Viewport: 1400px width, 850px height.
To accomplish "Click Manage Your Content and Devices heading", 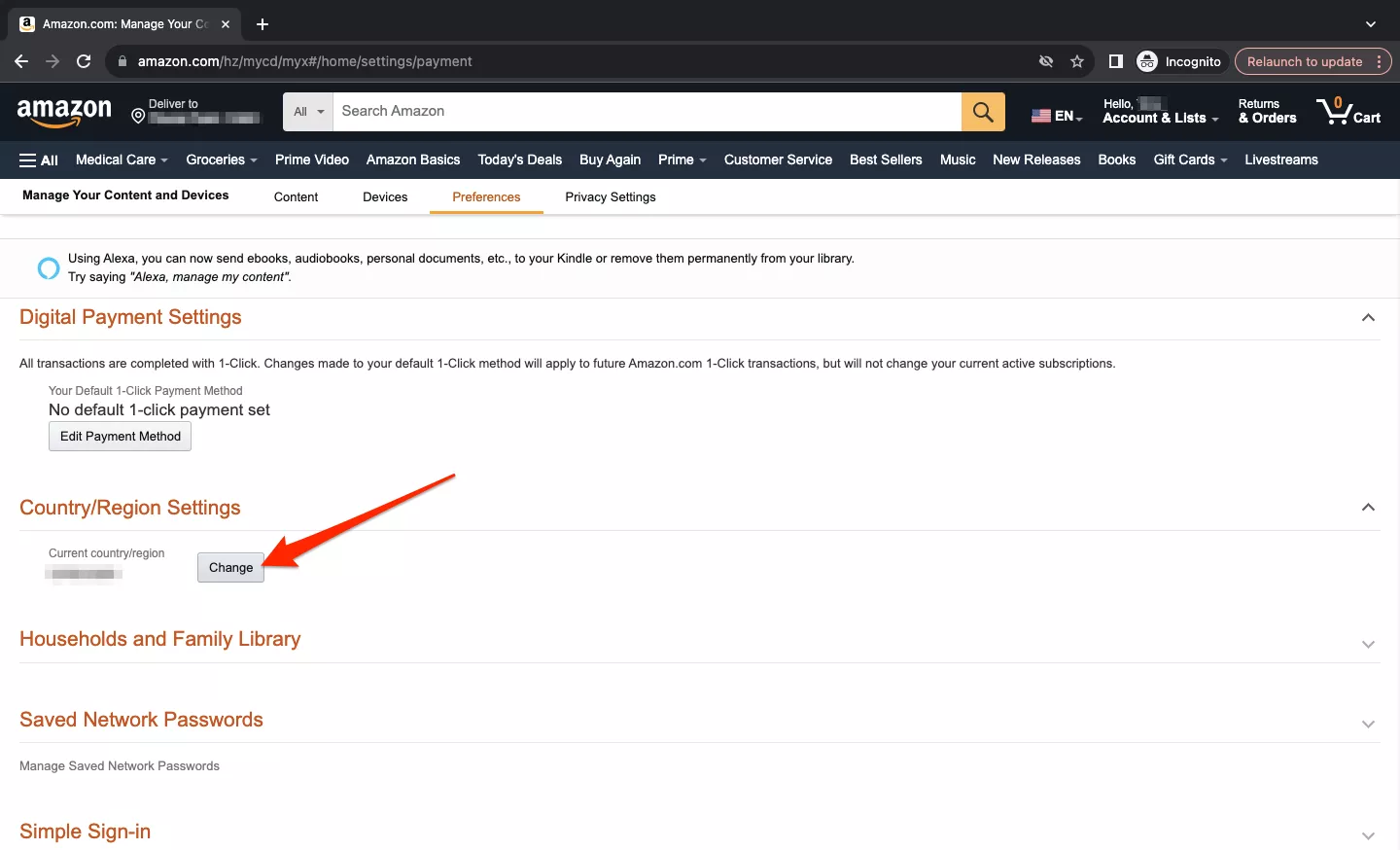I will pyautogui.click(x=125, y=195).
